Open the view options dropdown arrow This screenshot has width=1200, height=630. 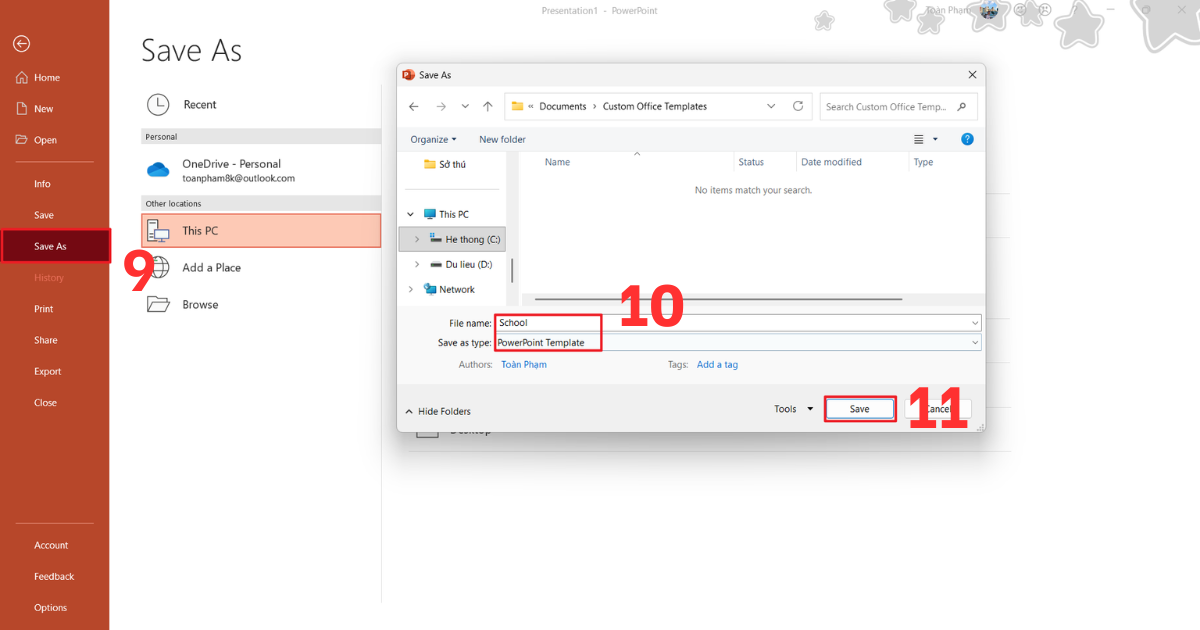[936, 140]
